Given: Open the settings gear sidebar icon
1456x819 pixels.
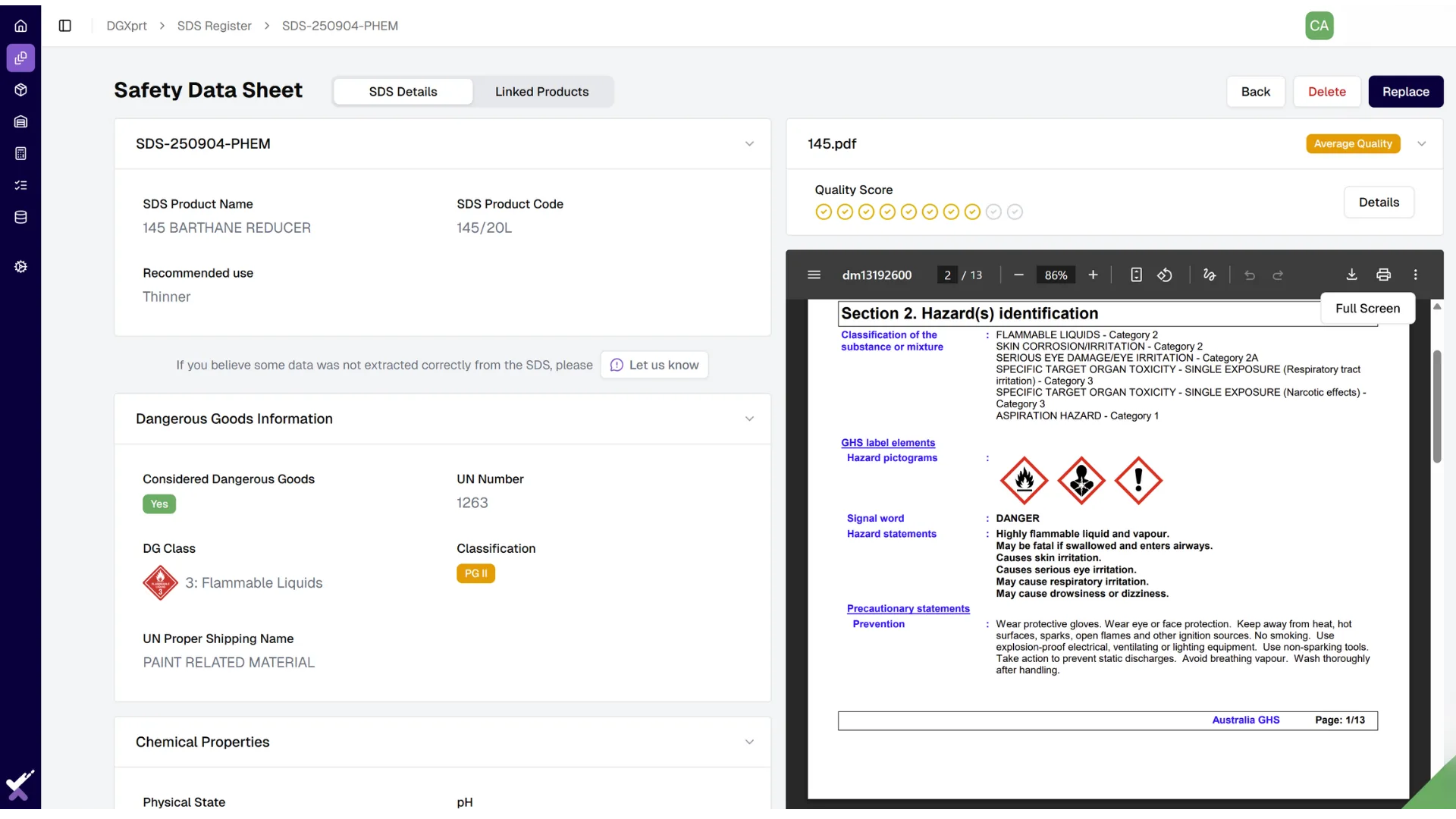Looking at the screenshot, I should coord(20,267).
